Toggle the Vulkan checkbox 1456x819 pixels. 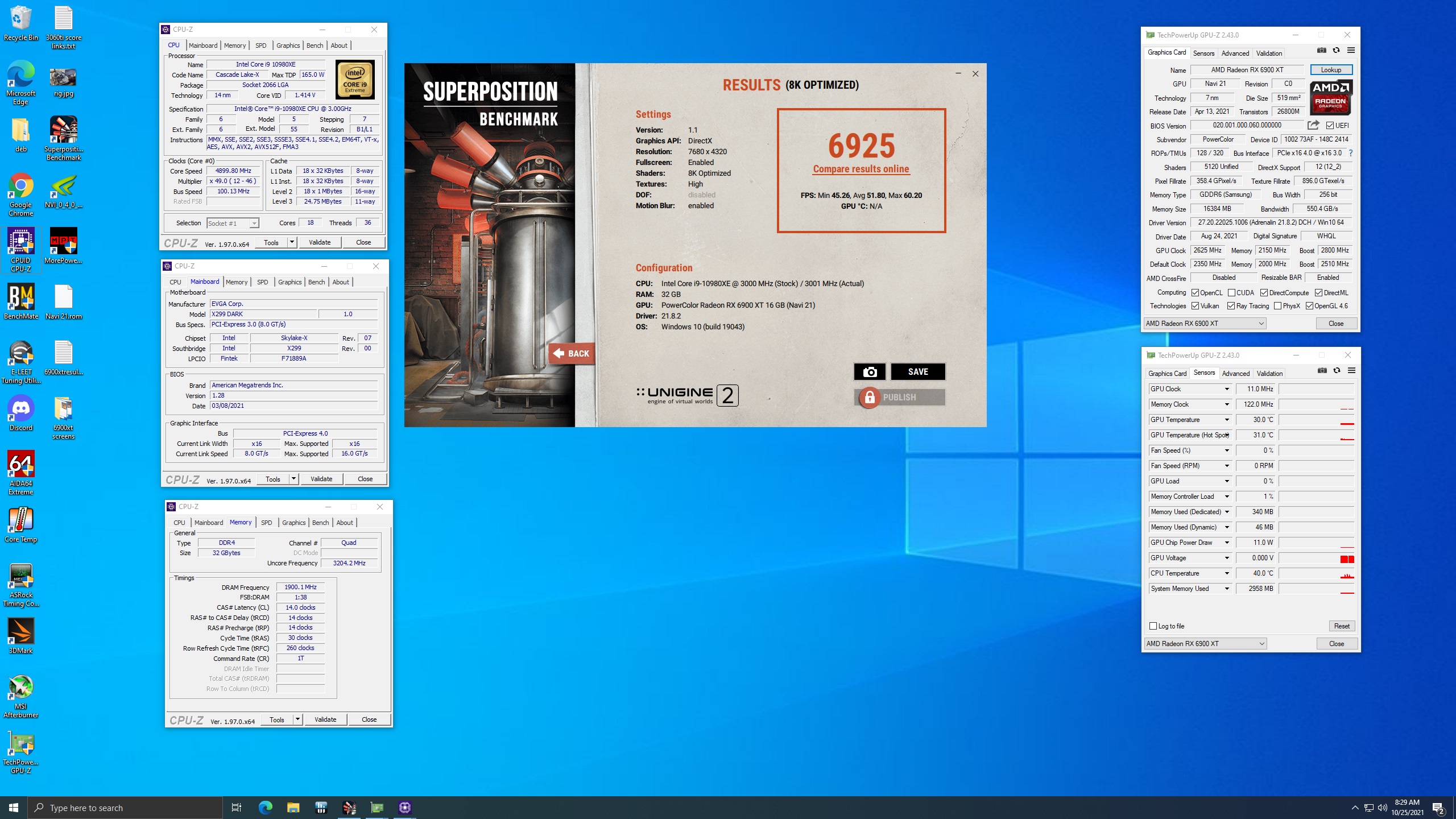pyautogui.click(x=1196, y=306)
